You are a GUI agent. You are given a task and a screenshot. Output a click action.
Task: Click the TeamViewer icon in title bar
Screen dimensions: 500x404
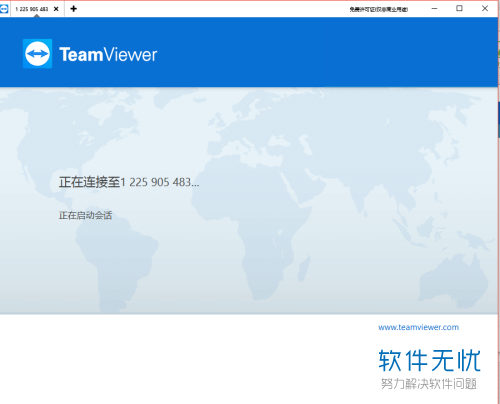pyautogui.click(x=4, y=9)
